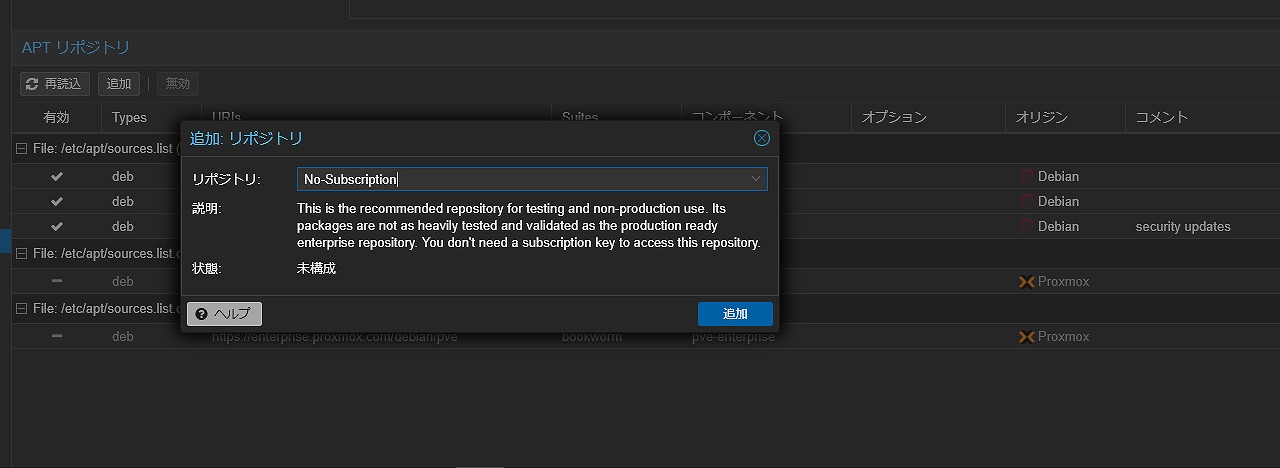This screenshot has width=1280, height=468.
Task: Sort by the Types column header
Action: (151, 117)
